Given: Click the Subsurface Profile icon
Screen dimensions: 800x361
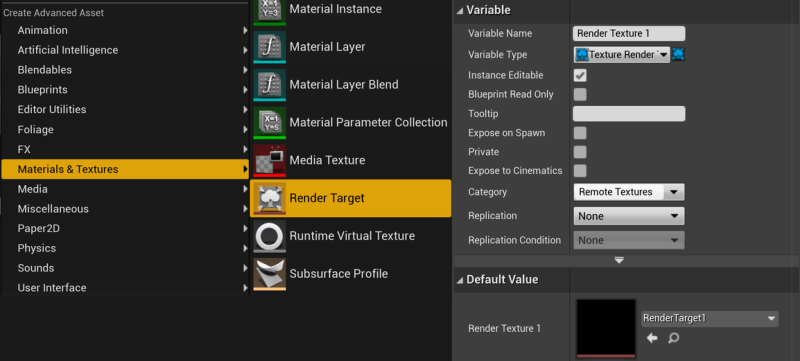Looking at the screenshot, I should click(x=269, y=273).
